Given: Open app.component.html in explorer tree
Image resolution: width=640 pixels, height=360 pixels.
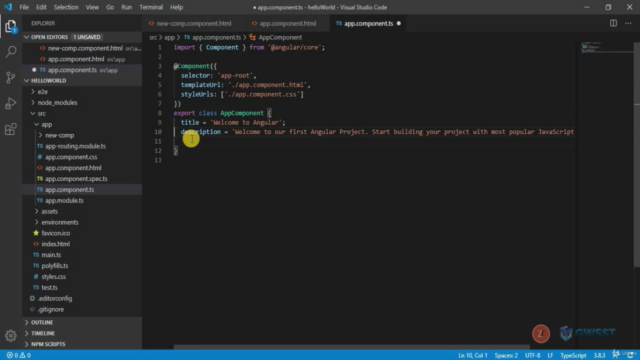Looking at the screenshot, I should tap(82, 168).
